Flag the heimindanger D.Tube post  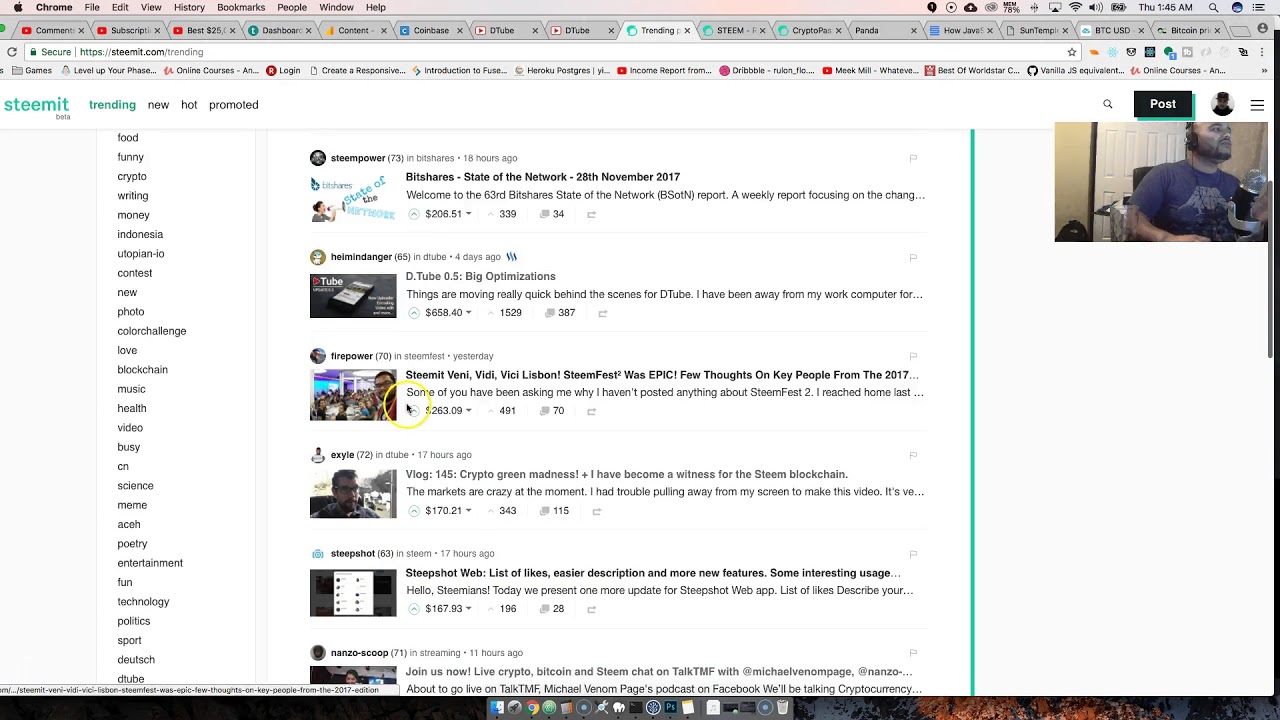click(913, 257)
